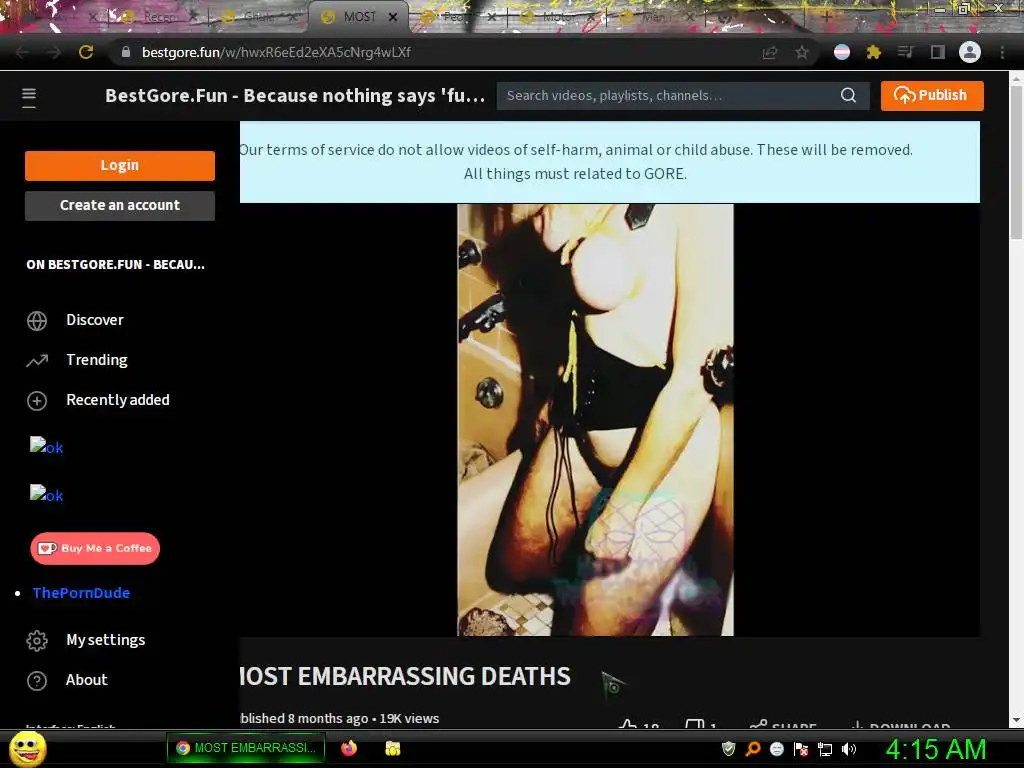
Task: Open the Chrome profile avatar
Action: point(970,52)
